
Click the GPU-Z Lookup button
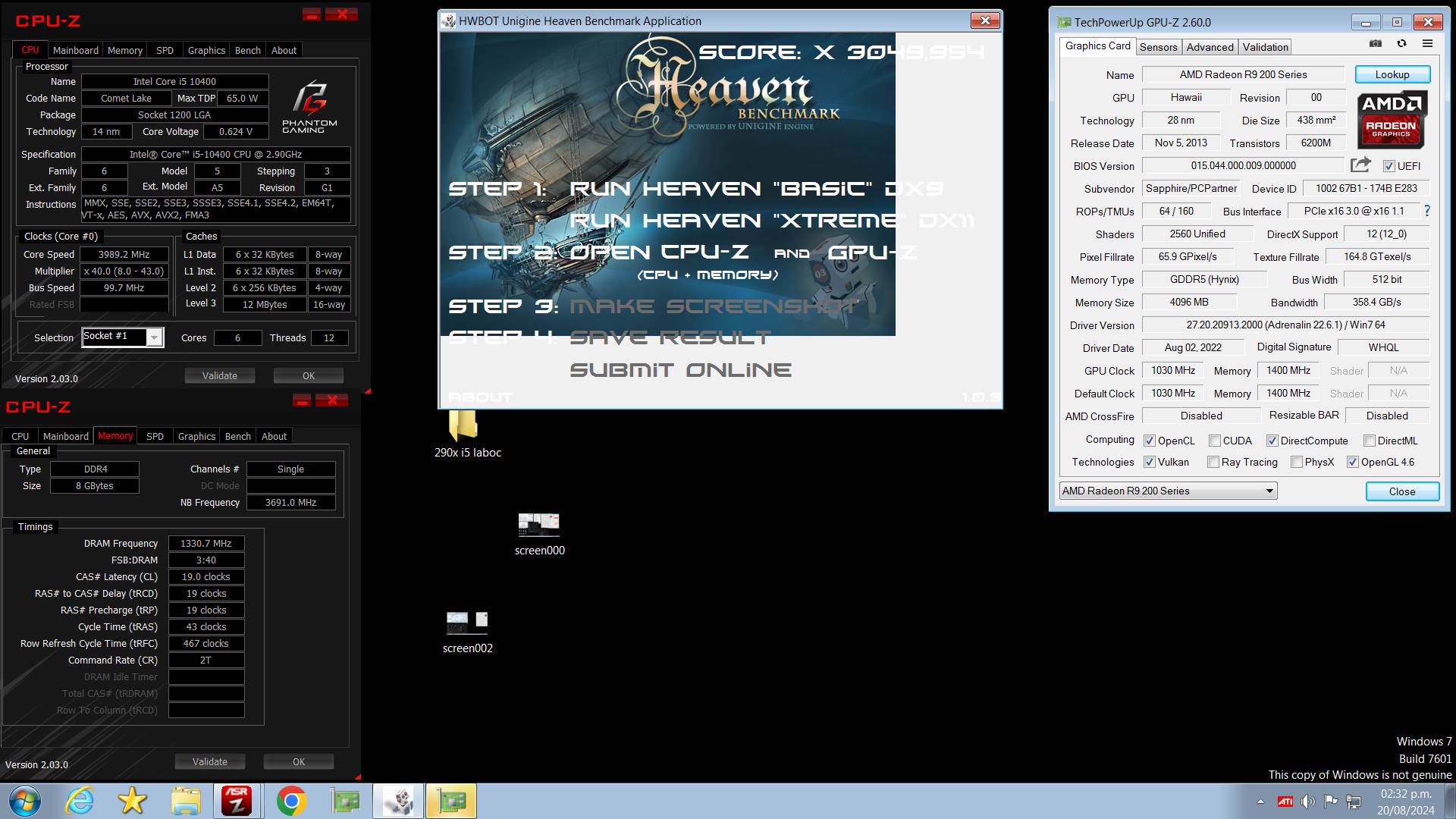click(1392, 74)
